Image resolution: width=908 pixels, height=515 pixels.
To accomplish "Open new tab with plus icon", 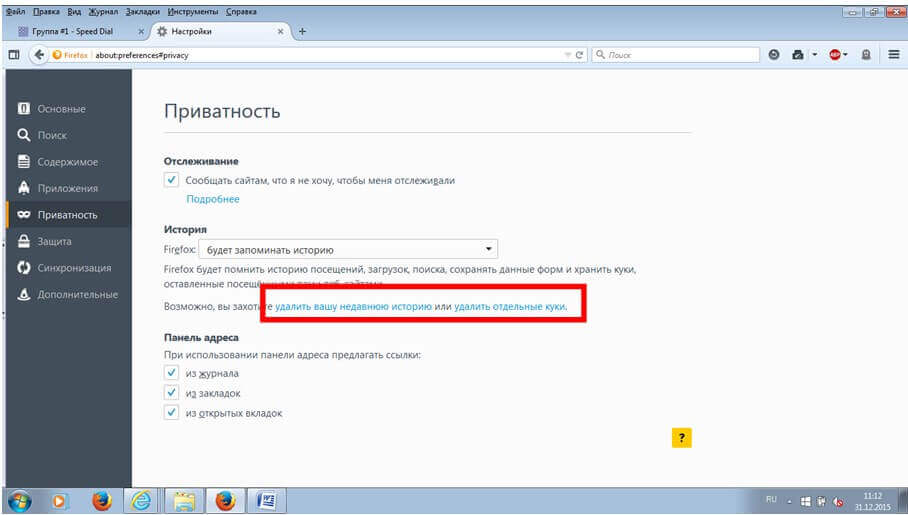I will click(x=303, y=31).
